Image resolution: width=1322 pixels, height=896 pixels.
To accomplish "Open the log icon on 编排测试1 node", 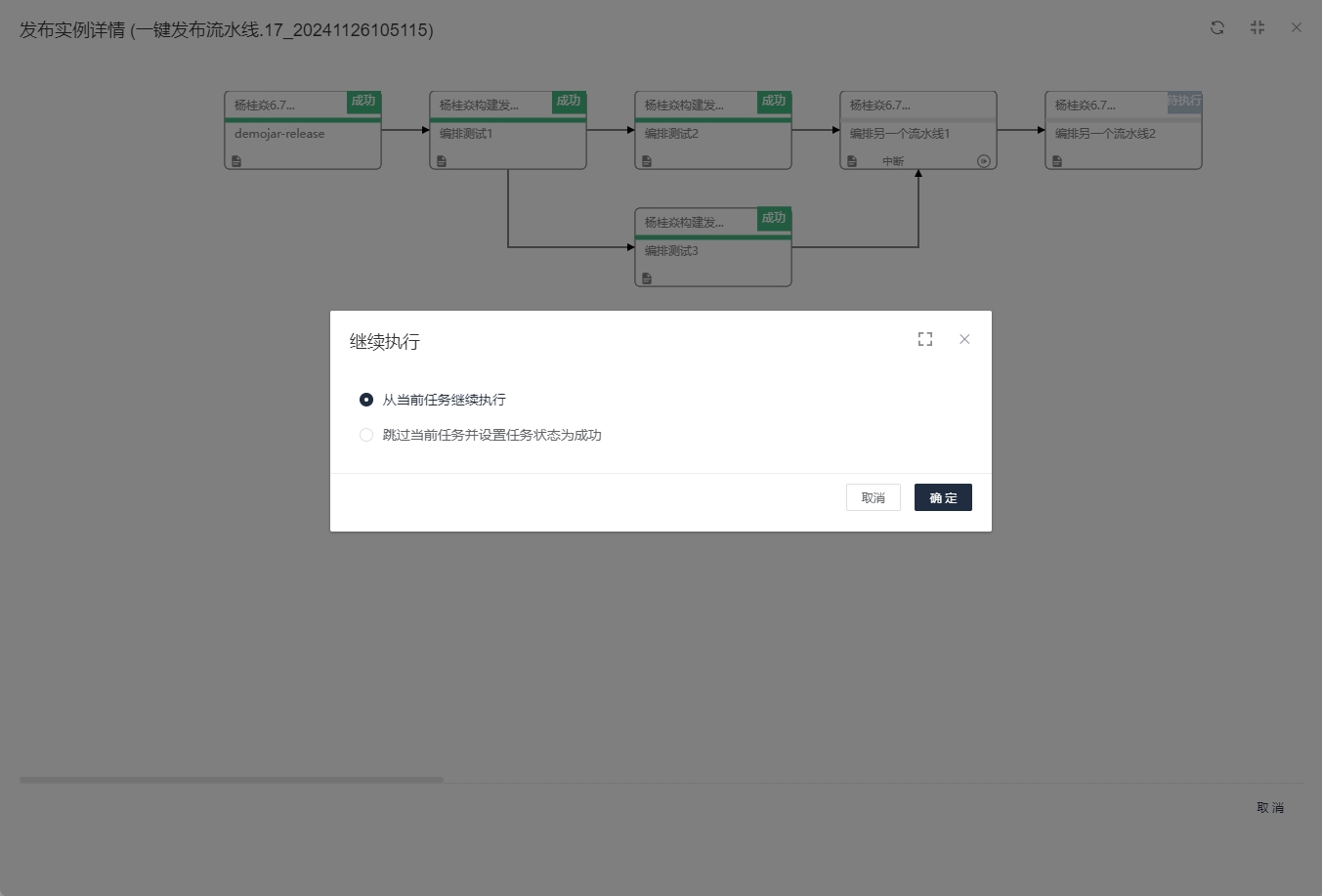I will (x=442, y=161).
